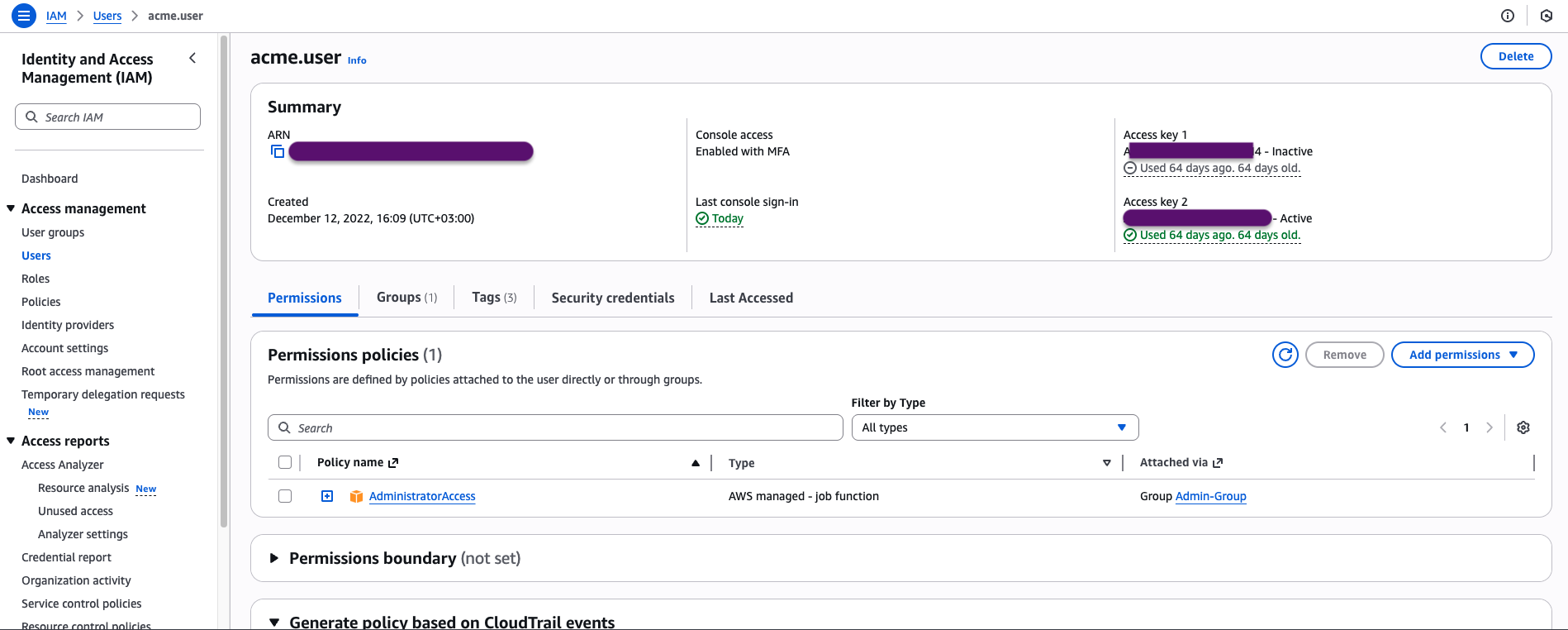Click Access key 1 'Used 64 days ago' text
This screenshot has width=1568, height=630.
[1220, 168]
